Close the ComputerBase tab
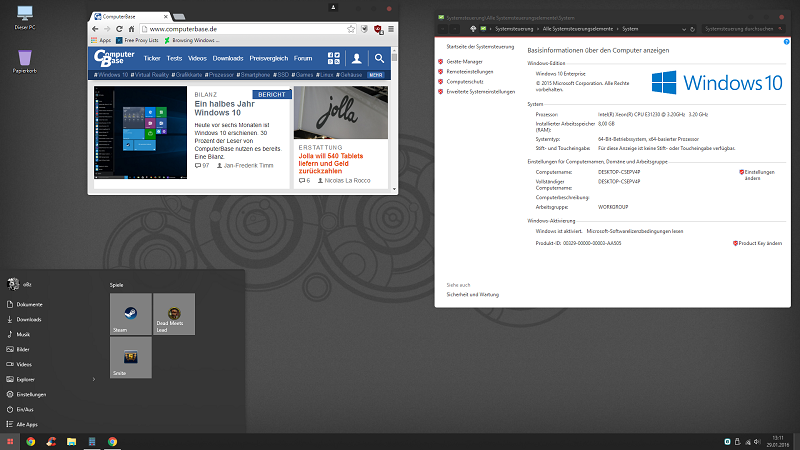800x450 pixels. coord(166,16)
